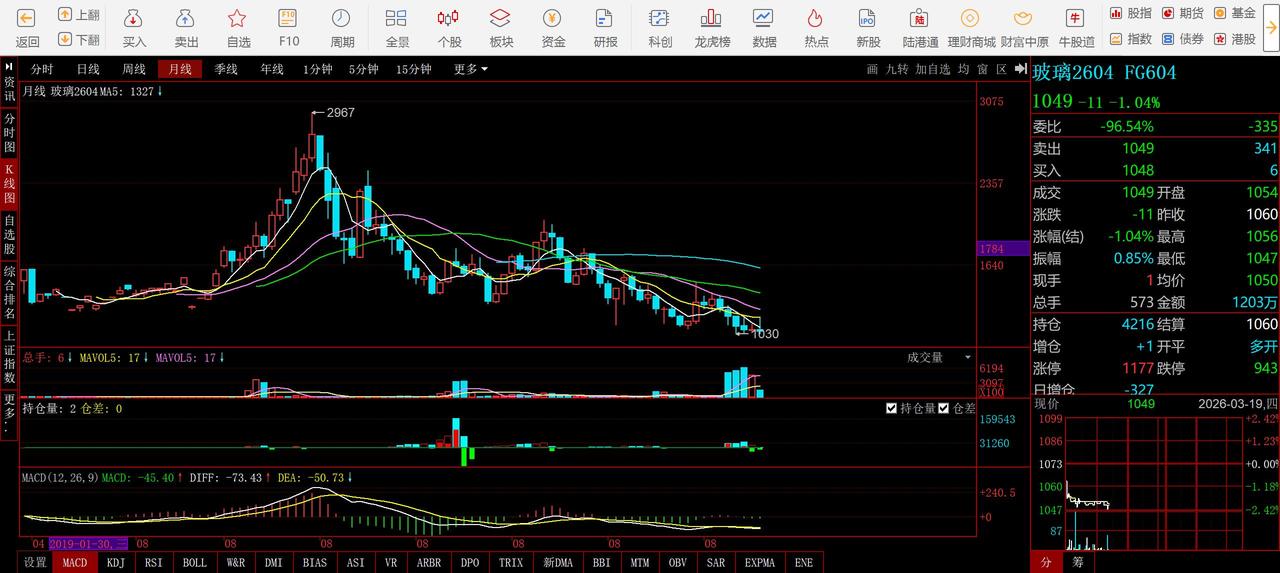1280x573 pixels.
Task: Click the 设置 indicator settings button
Action: 35,563
